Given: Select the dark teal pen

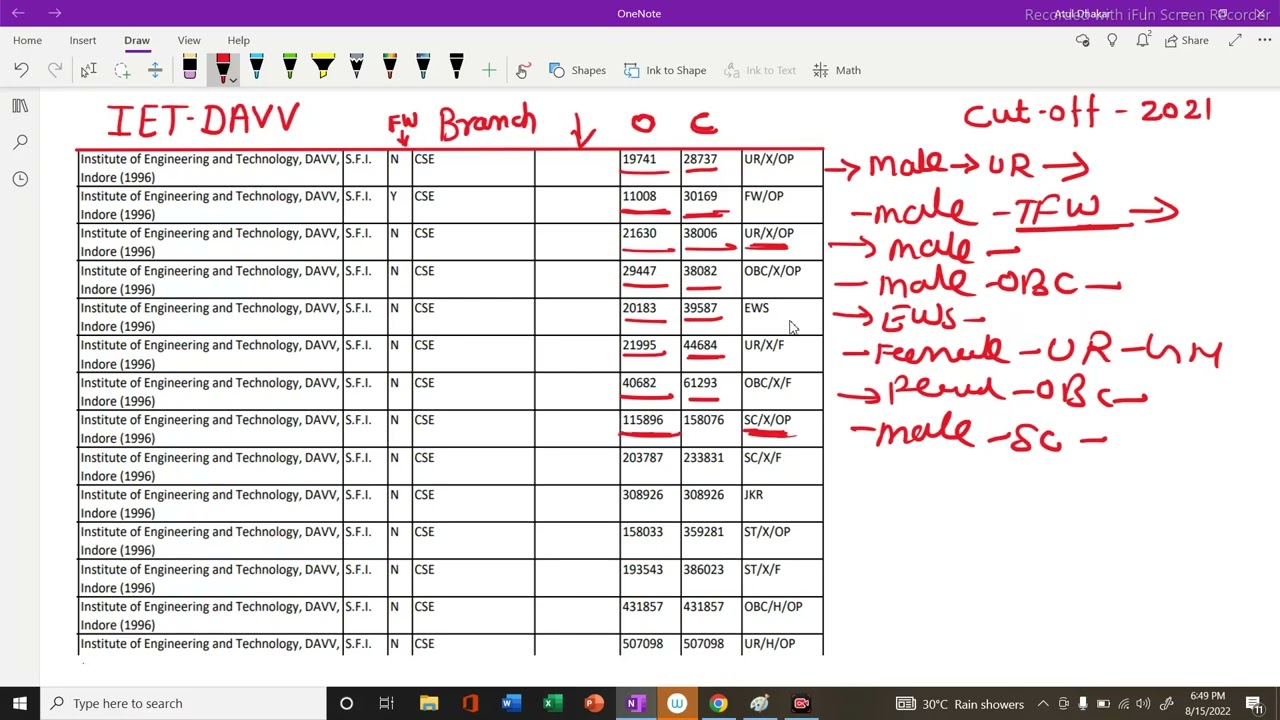Looking at the screenshot, I should 423,68.
